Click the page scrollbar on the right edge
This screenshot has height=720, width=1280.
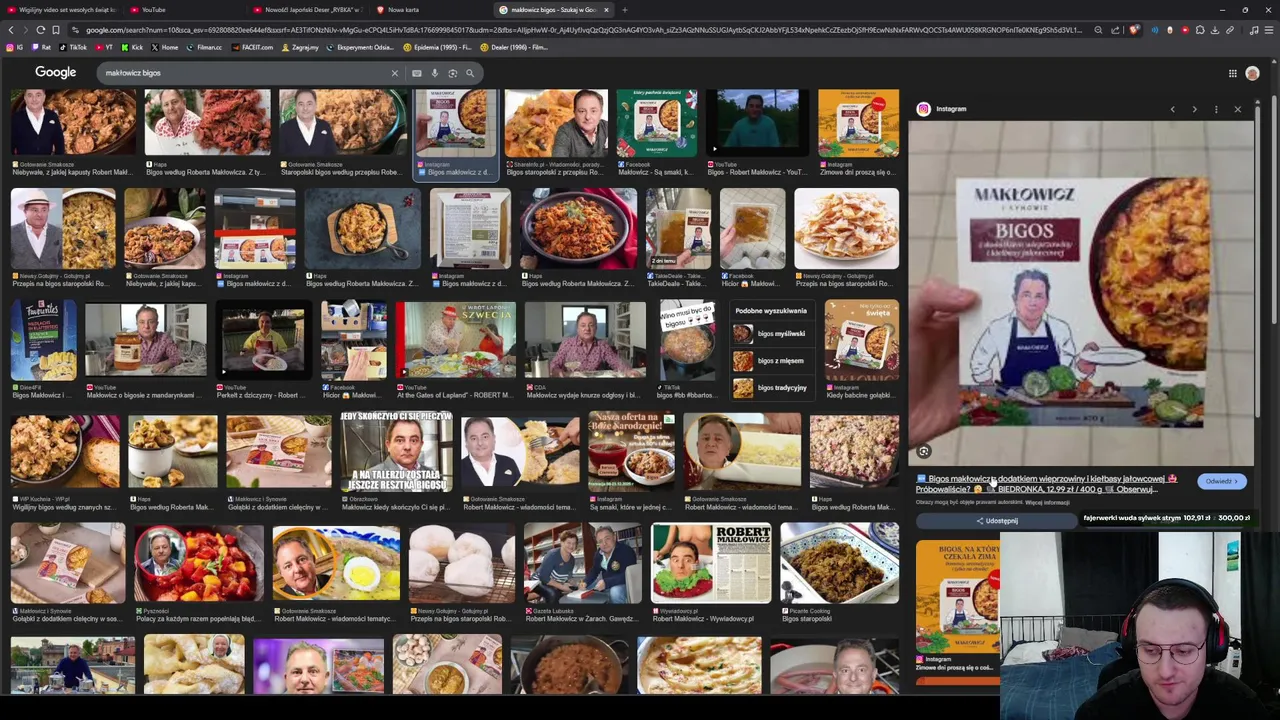1272,210
